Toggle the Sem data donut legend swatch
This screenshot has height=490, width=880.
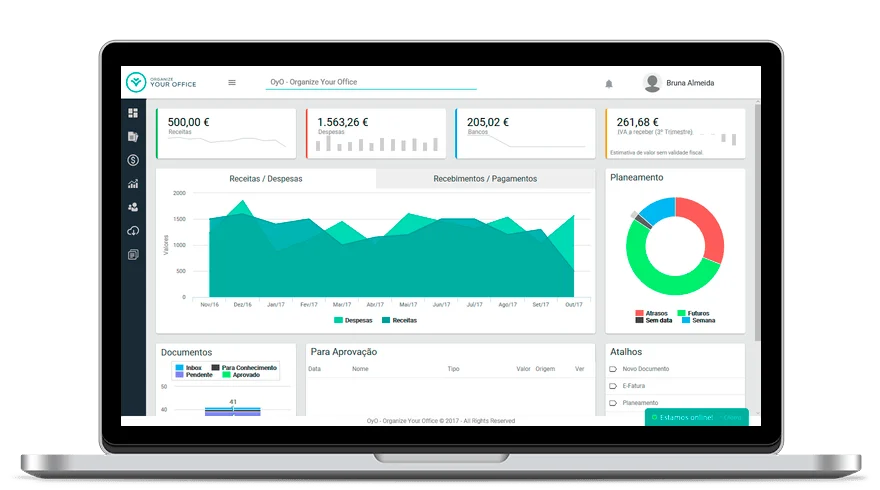pyautogui.click(x=639, y=320)
